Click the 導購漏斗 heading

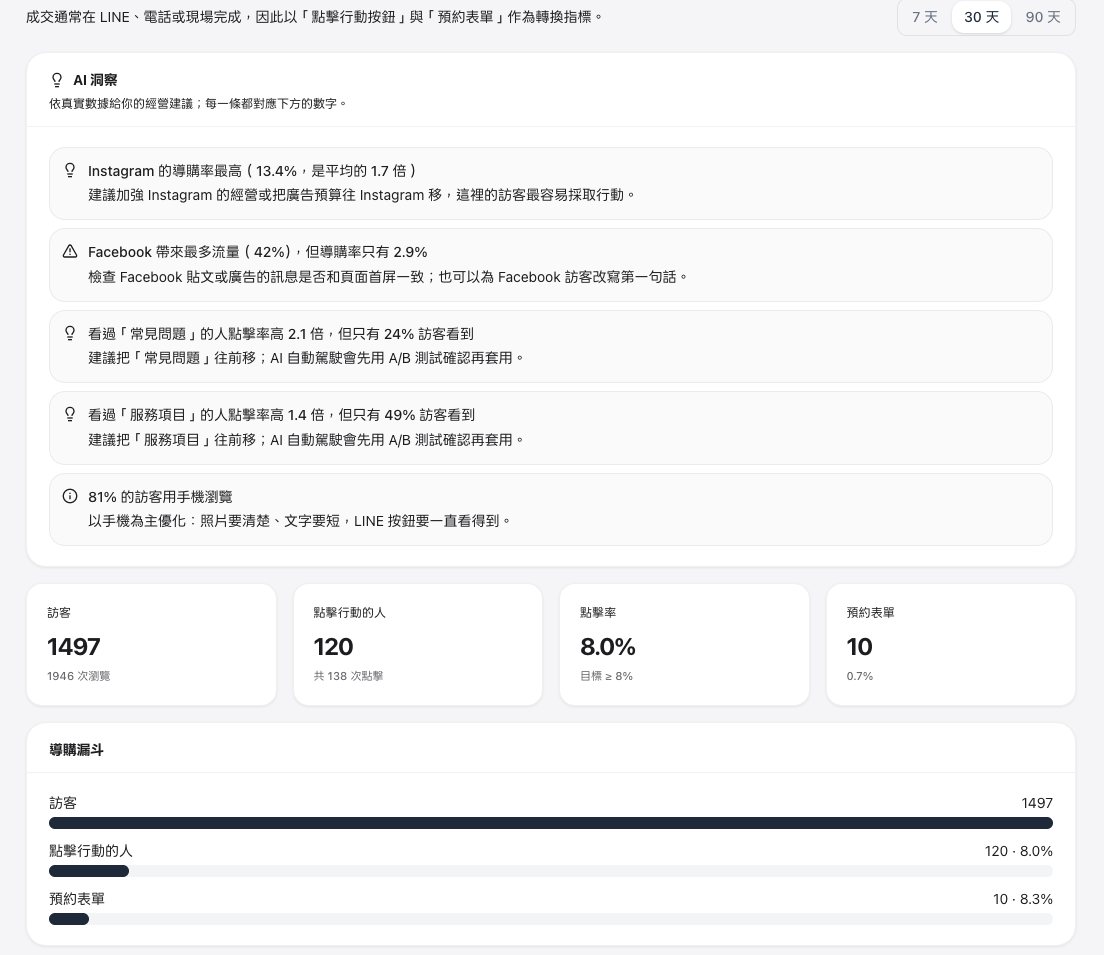point(76,749)
